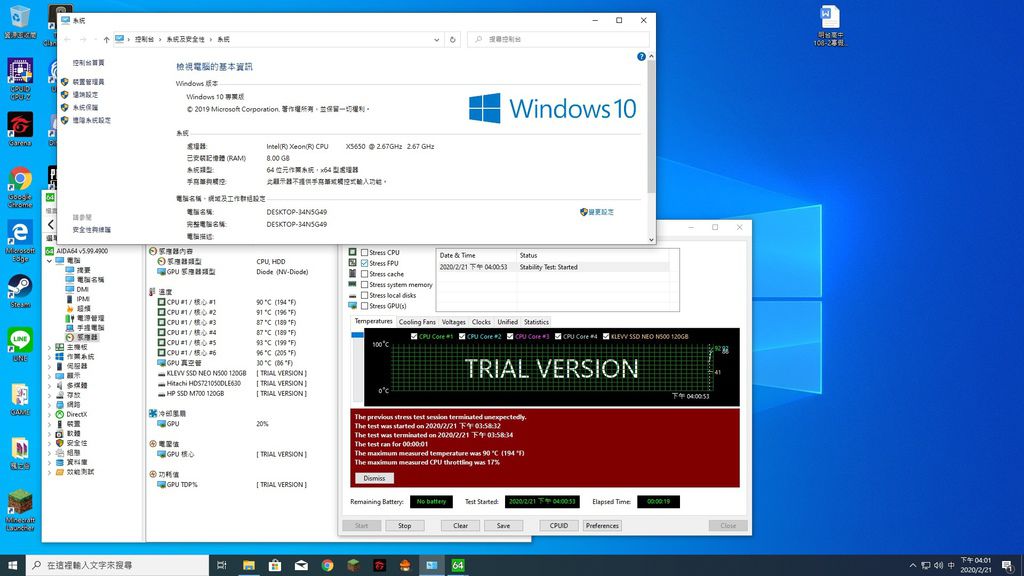Switch to AIDA64 via its taskbar icon
The image size is (1024, 576).
tap(458, 565)
